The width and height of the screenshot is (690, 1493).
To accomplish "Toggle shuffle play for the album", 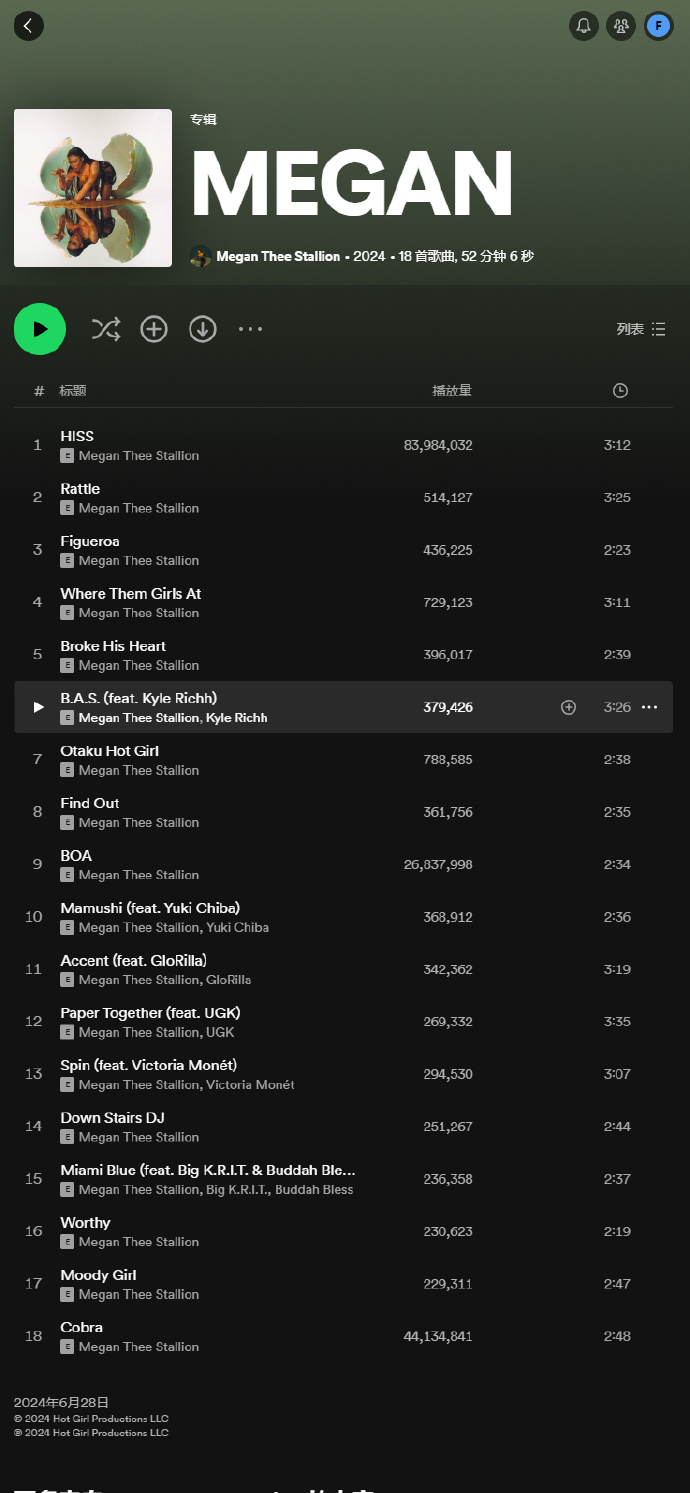I will point(106,329).
